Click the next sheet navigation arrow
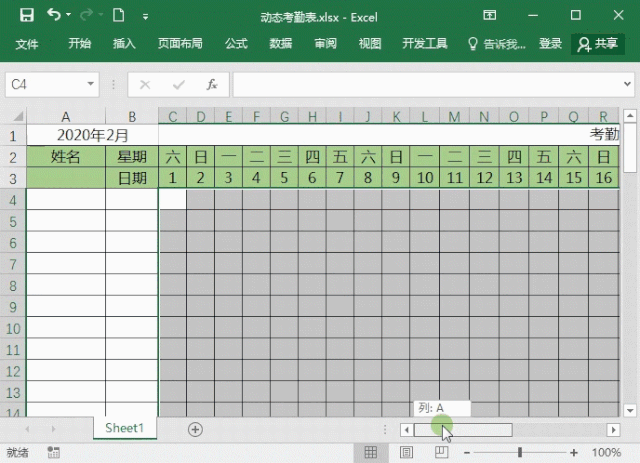Image resolution: width=640 pixels, height=463 pixels. [x=53, y=429]
